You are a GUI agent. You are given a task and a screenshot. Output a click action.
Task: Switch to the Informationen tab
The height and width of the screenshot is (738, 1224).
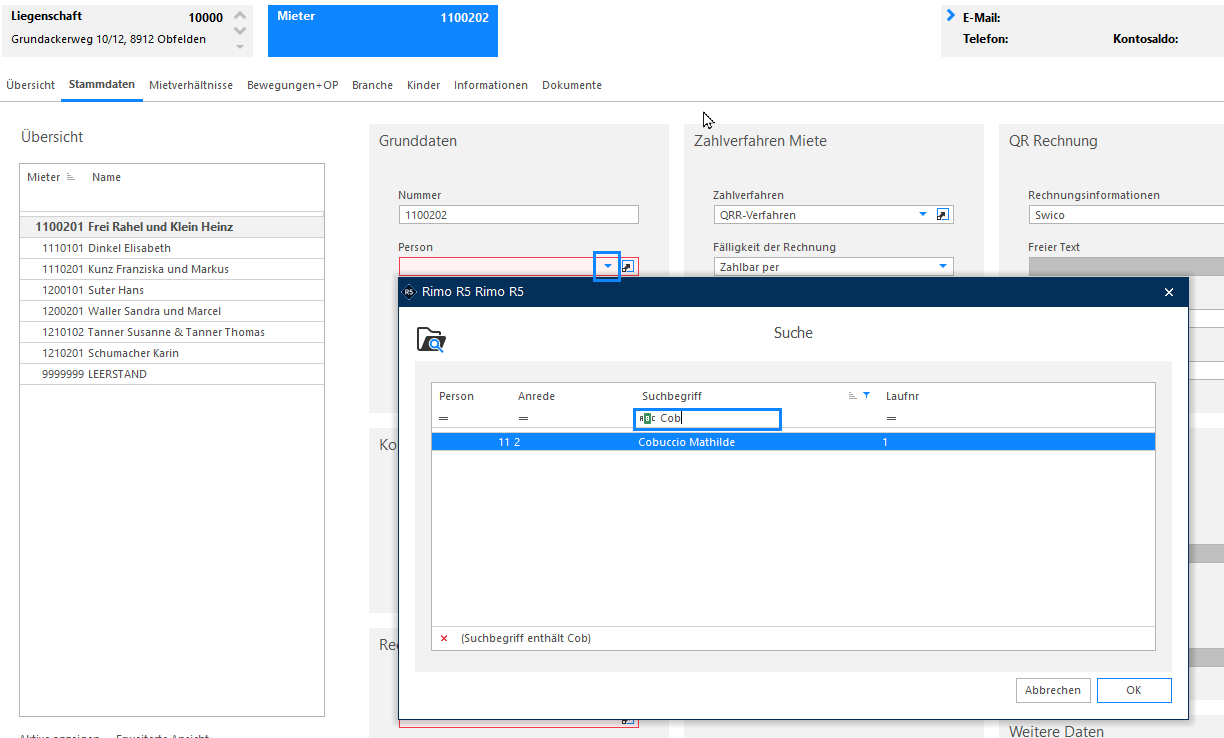pyautogui.click(x=491, y=86)
